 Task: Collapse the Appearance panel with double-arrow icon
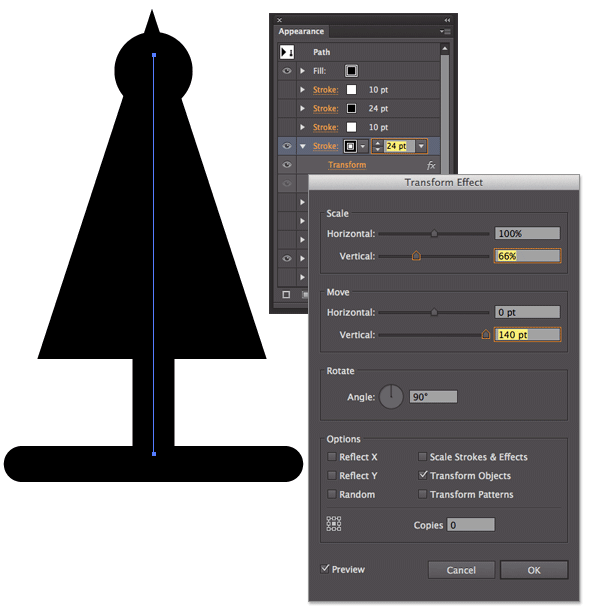coord(447,20)
